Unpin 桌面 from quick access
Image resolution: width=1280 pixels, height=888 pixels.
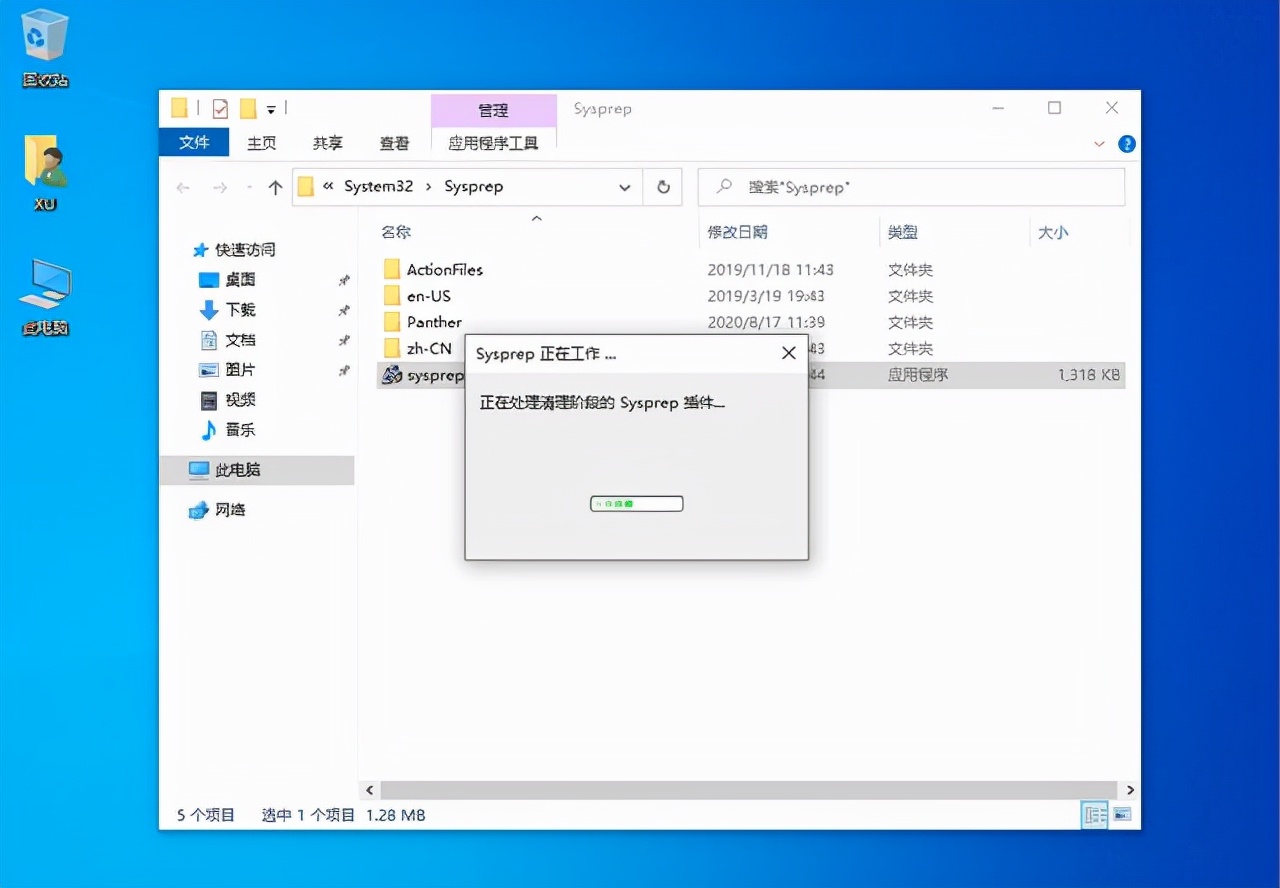pos(344,282)
